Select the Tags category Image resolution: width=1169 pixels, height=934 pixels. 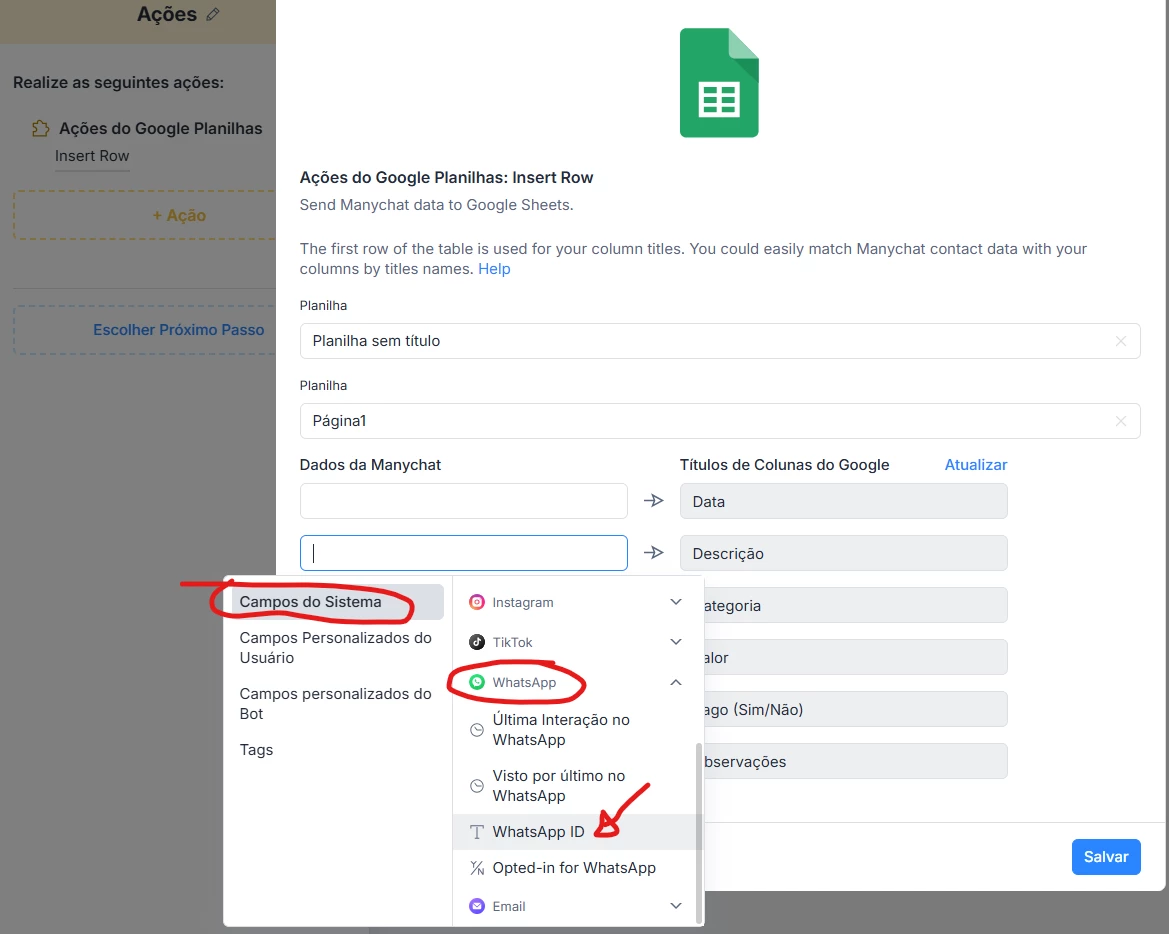point(337,750)
